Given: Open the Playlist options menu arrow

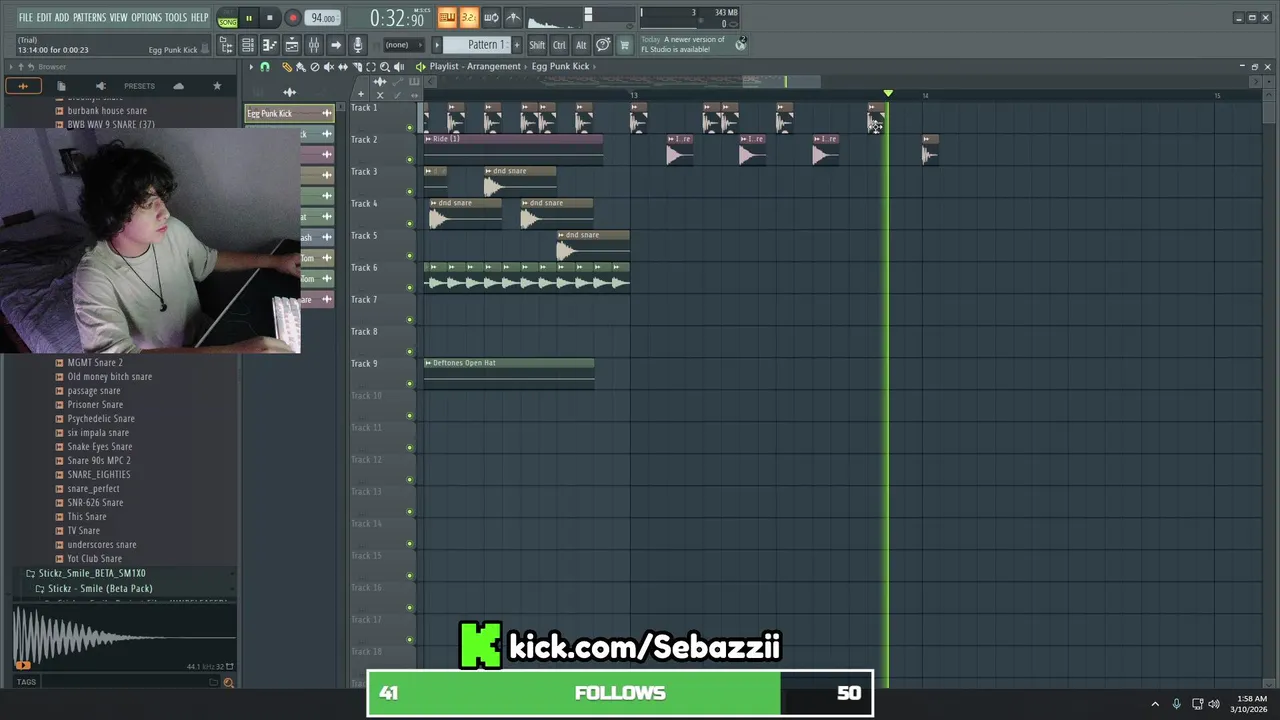Looking at the screenshot, I should [x=251, y=67].
